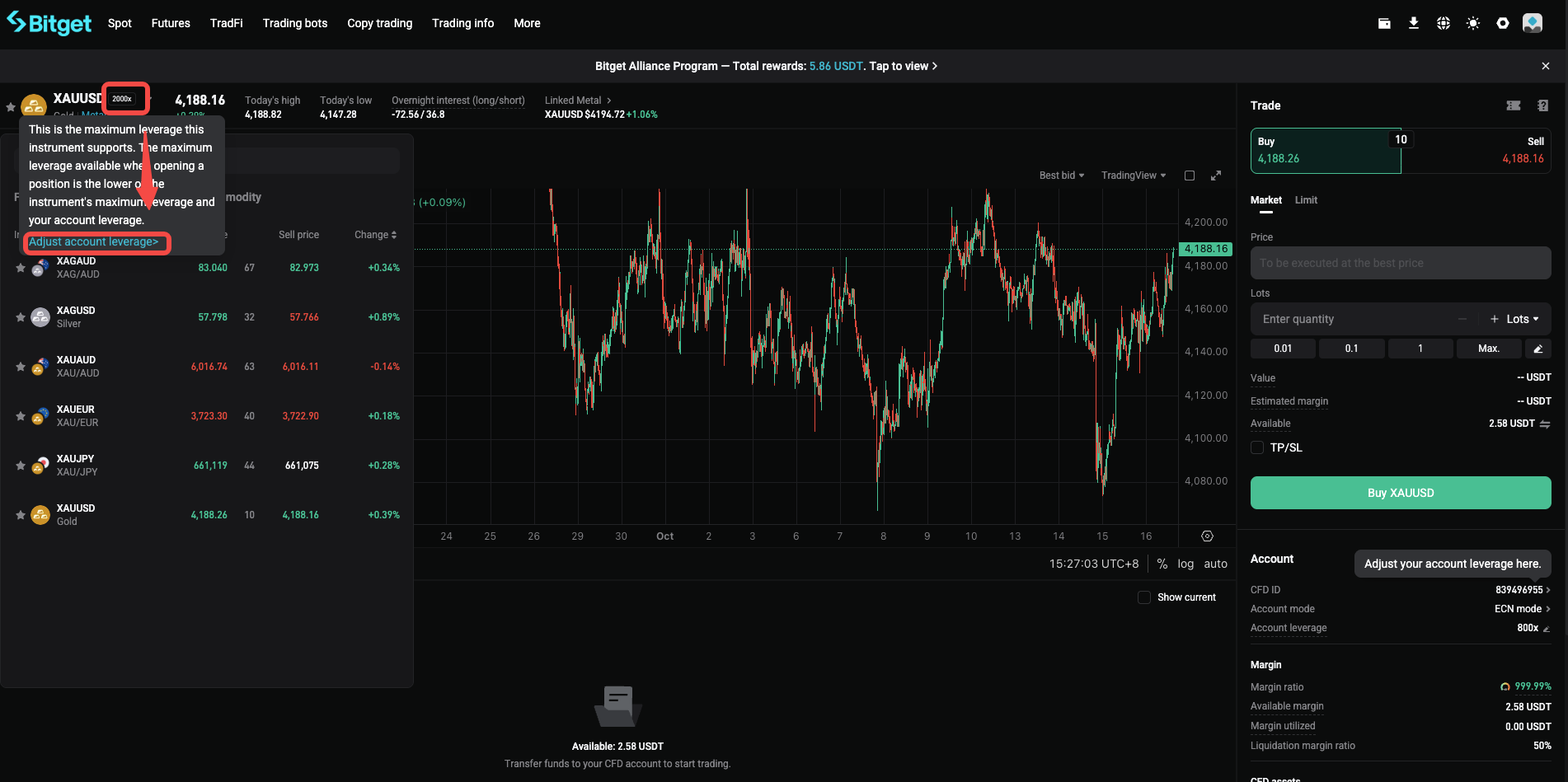The width and height of the screenshot is (1568, 782).
Task: Open the language globe icon
Action: pos(1444,23)
